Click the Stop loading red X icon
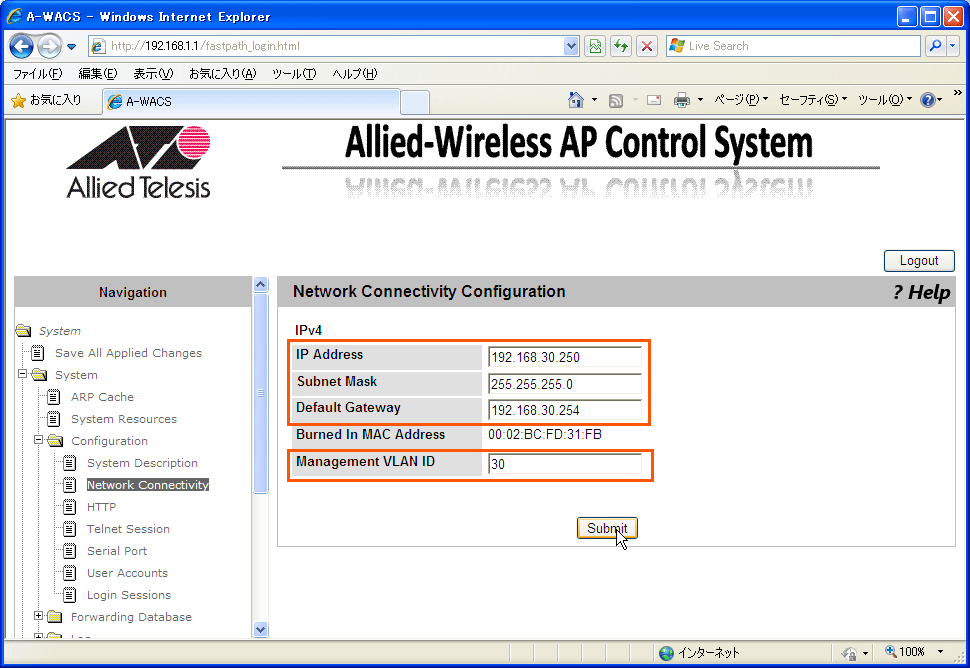Viewport: 970px width, 668px height. click(647, 46)
